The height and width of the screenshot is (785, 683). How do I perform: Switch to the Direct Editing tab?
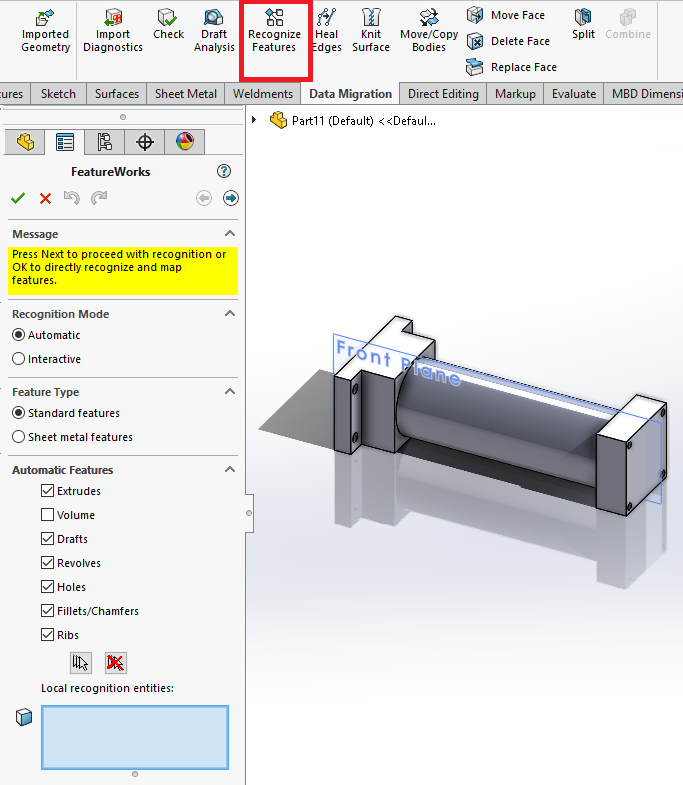pyautogui.click(x=443, y=94)
